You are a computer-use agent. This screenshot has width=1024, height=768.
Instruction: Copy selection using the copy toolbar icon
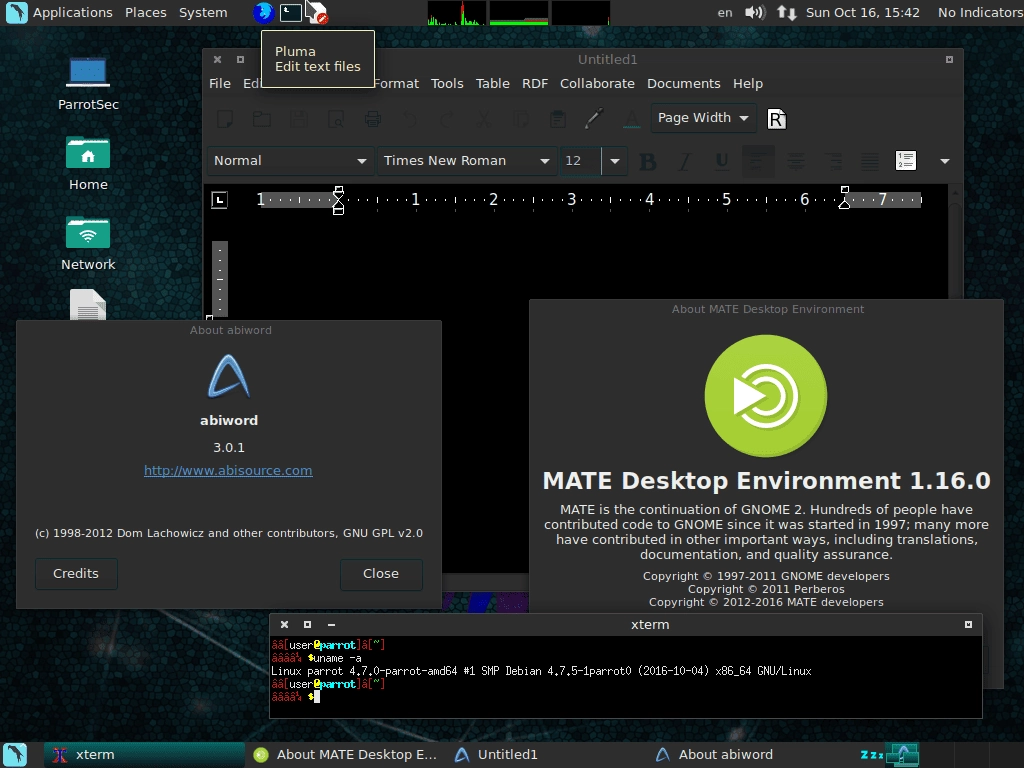coord(521,119)
